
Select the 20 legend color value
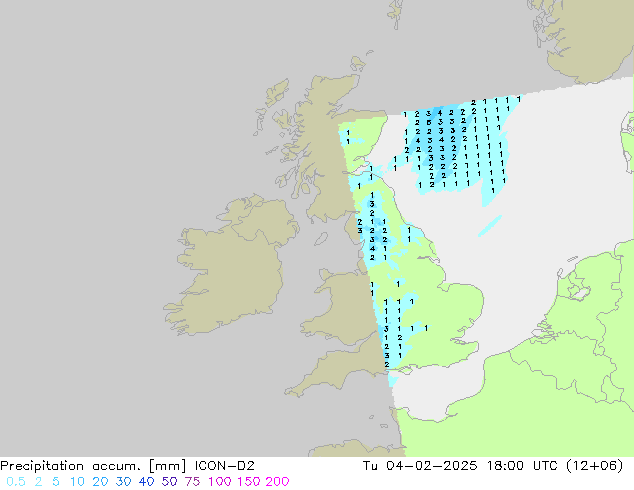click(x=100, y=482)
